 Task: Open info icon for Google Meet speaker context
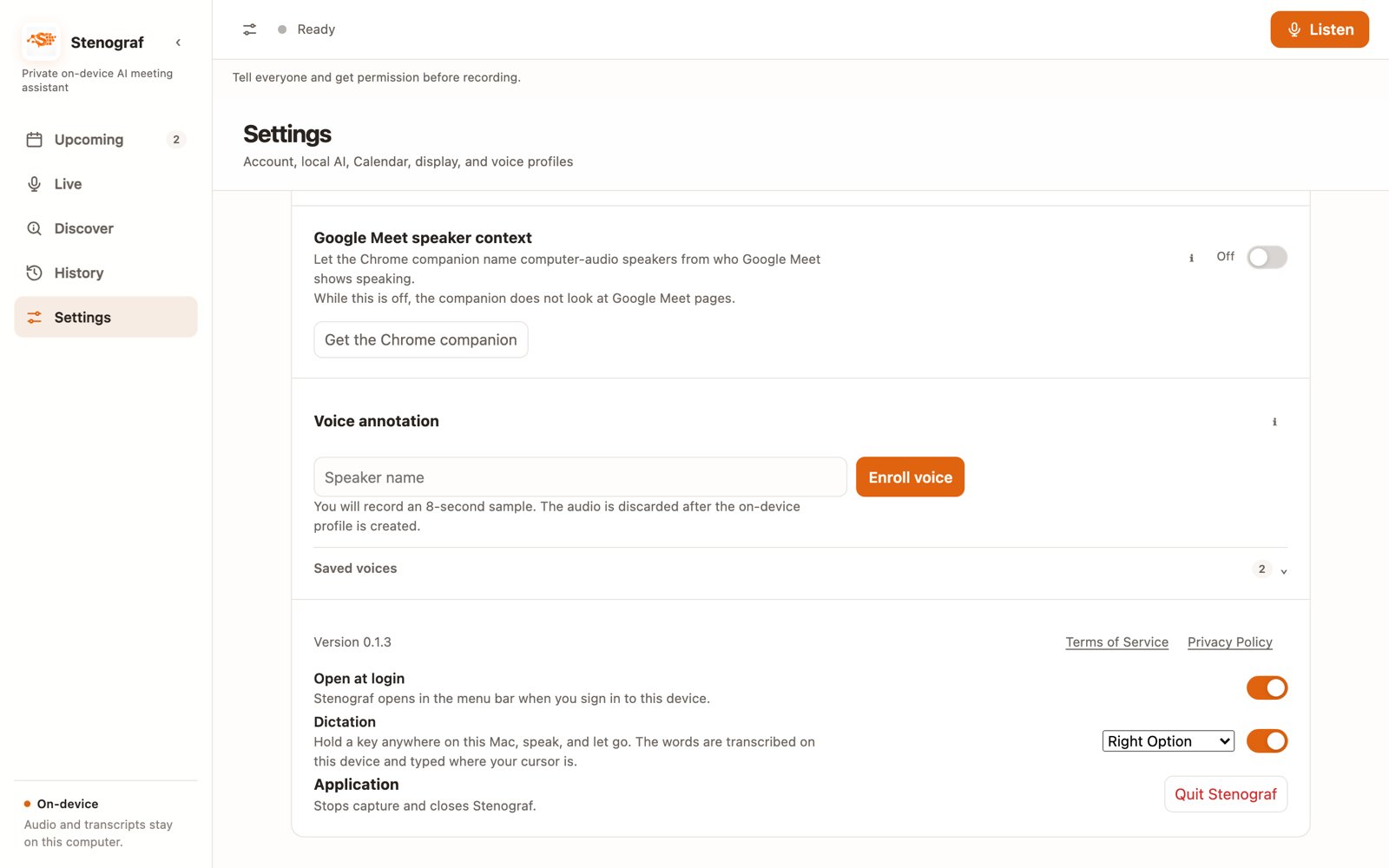[x=1191, y=258]
